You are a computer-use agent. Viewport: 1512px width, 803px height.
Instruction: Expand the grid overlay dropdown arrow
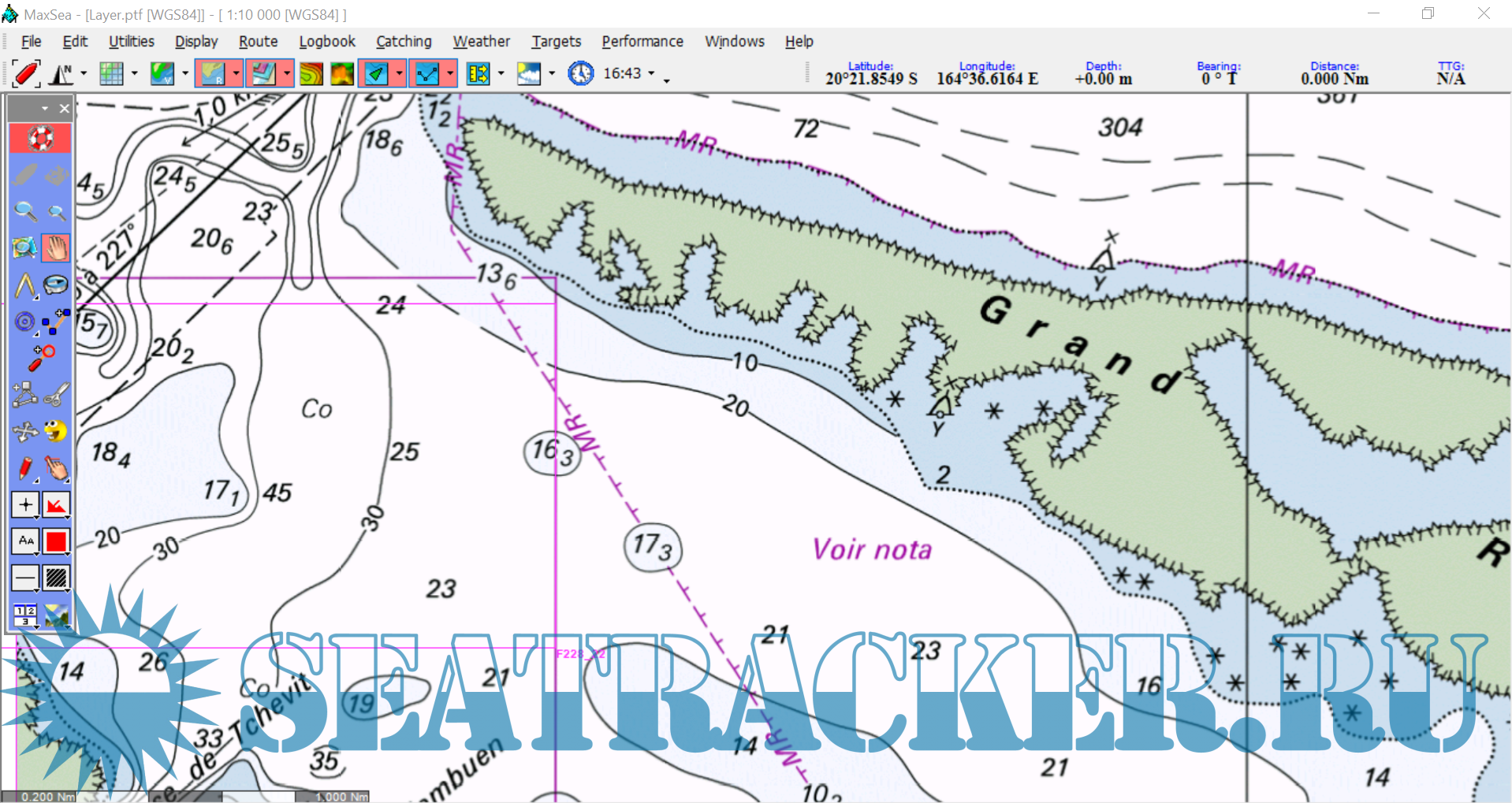pos(134,74)
